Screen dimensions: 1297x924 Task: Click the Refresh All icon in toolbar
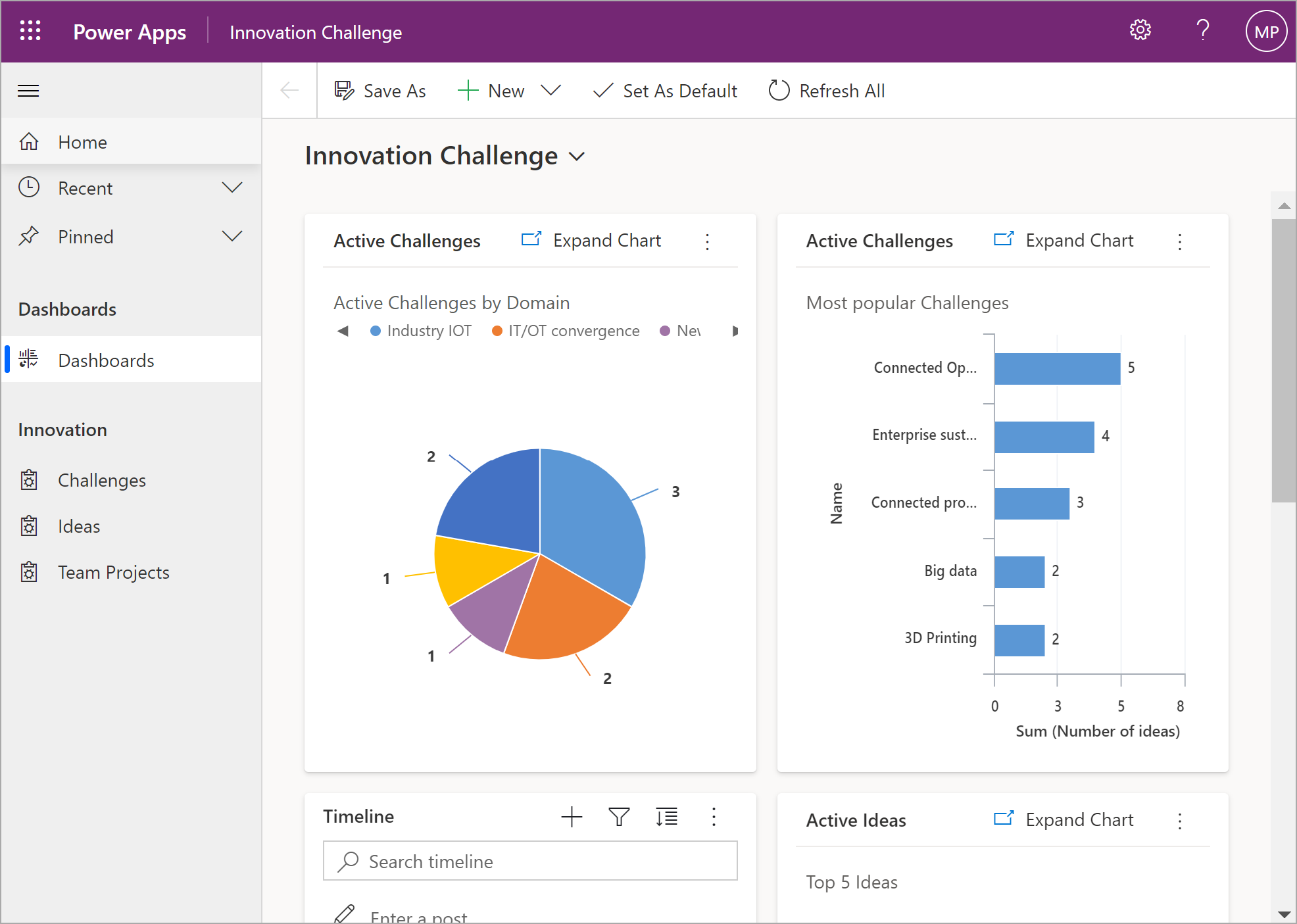point(779,92)
